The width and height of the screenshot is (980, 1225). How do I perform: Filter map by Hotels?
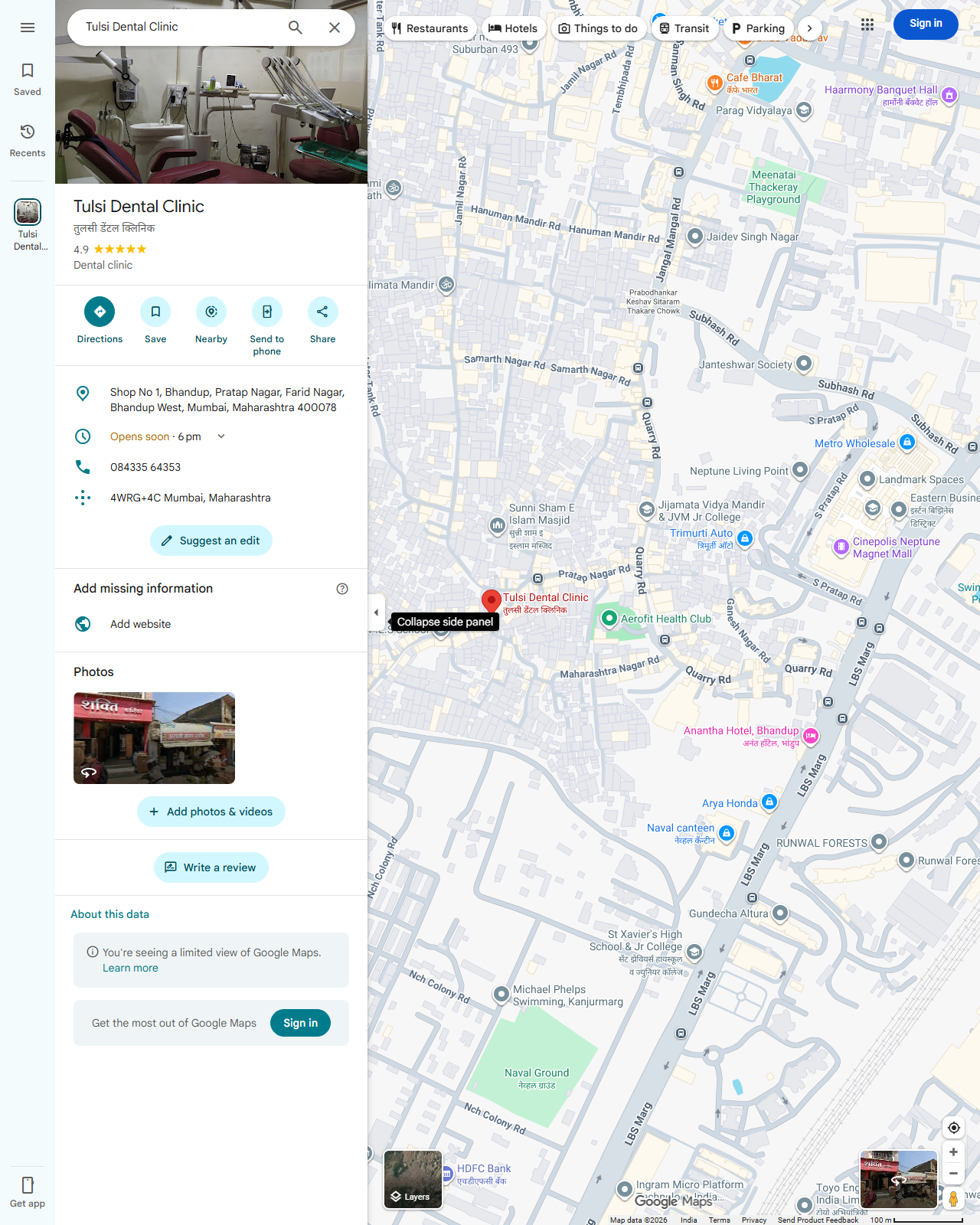point(513,28)
